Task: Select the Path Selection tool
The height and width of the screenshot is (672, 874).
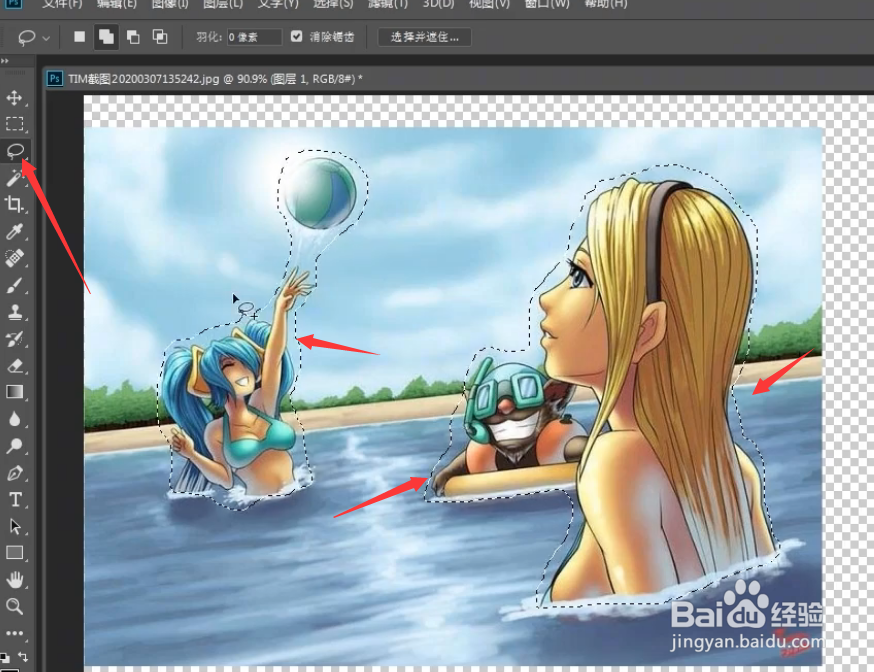Action: 14,526
